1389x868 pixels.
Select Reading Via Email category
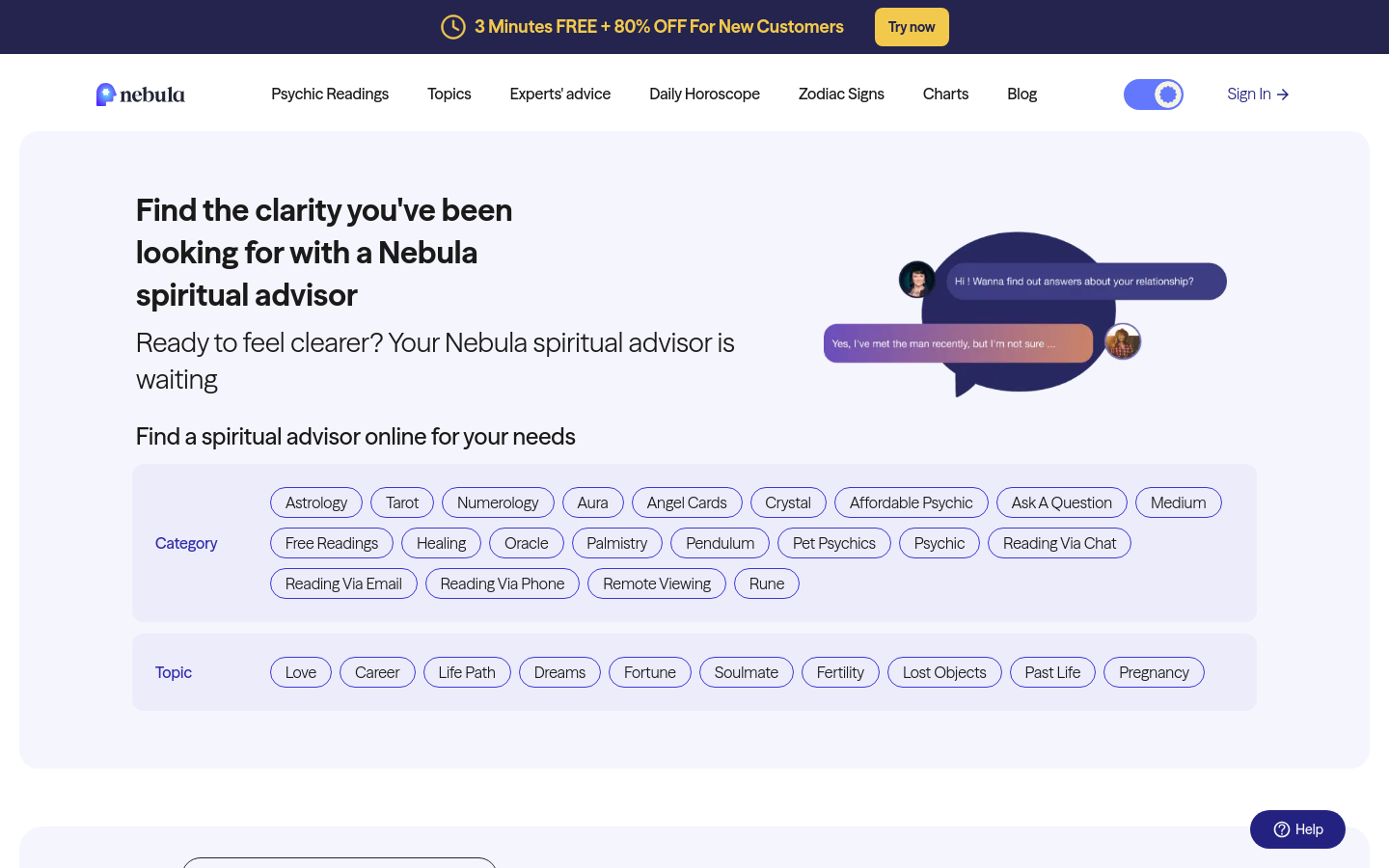click(343, 583)
